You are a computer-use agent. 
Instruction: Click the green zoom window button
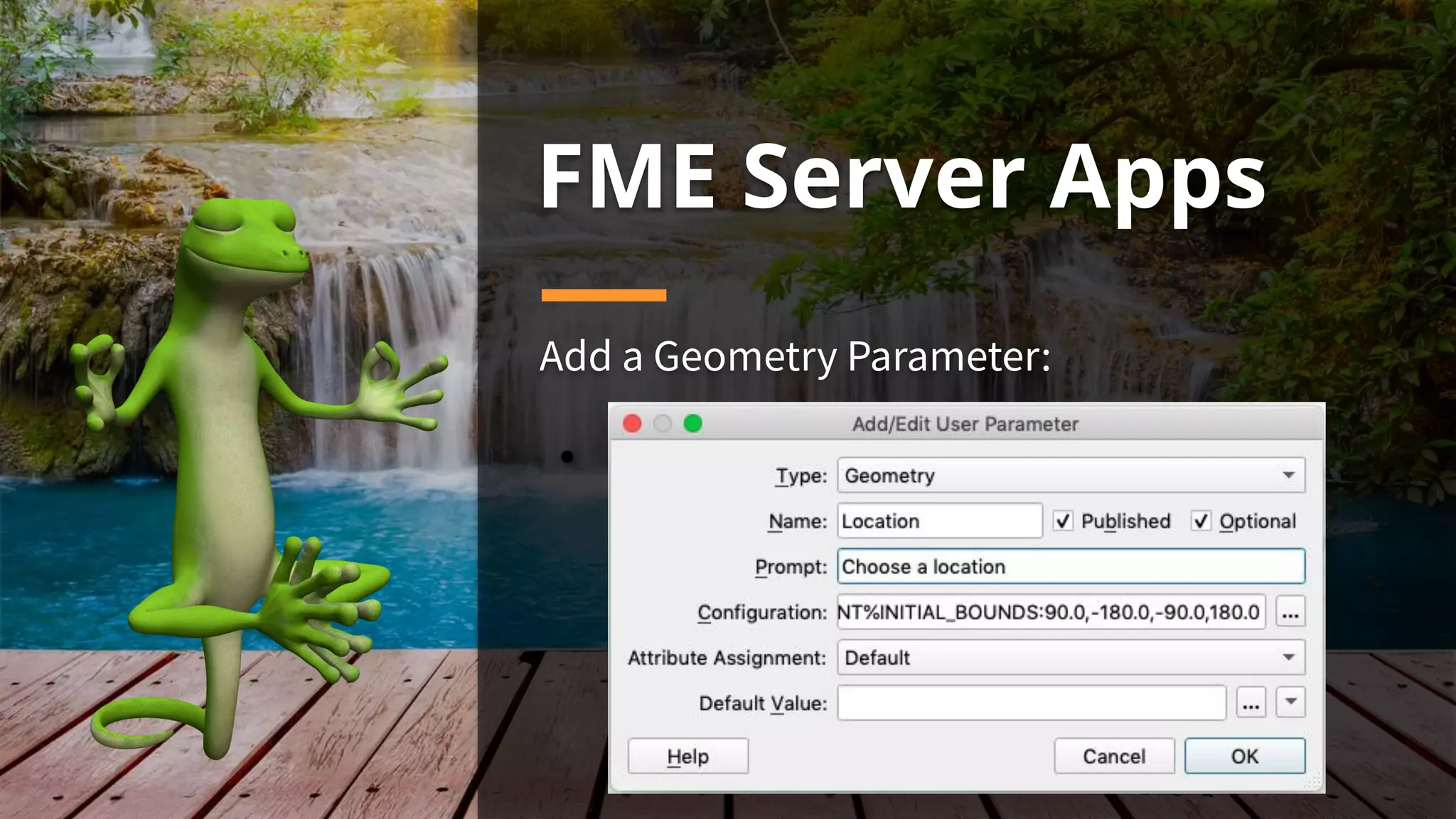click(692, 424)
